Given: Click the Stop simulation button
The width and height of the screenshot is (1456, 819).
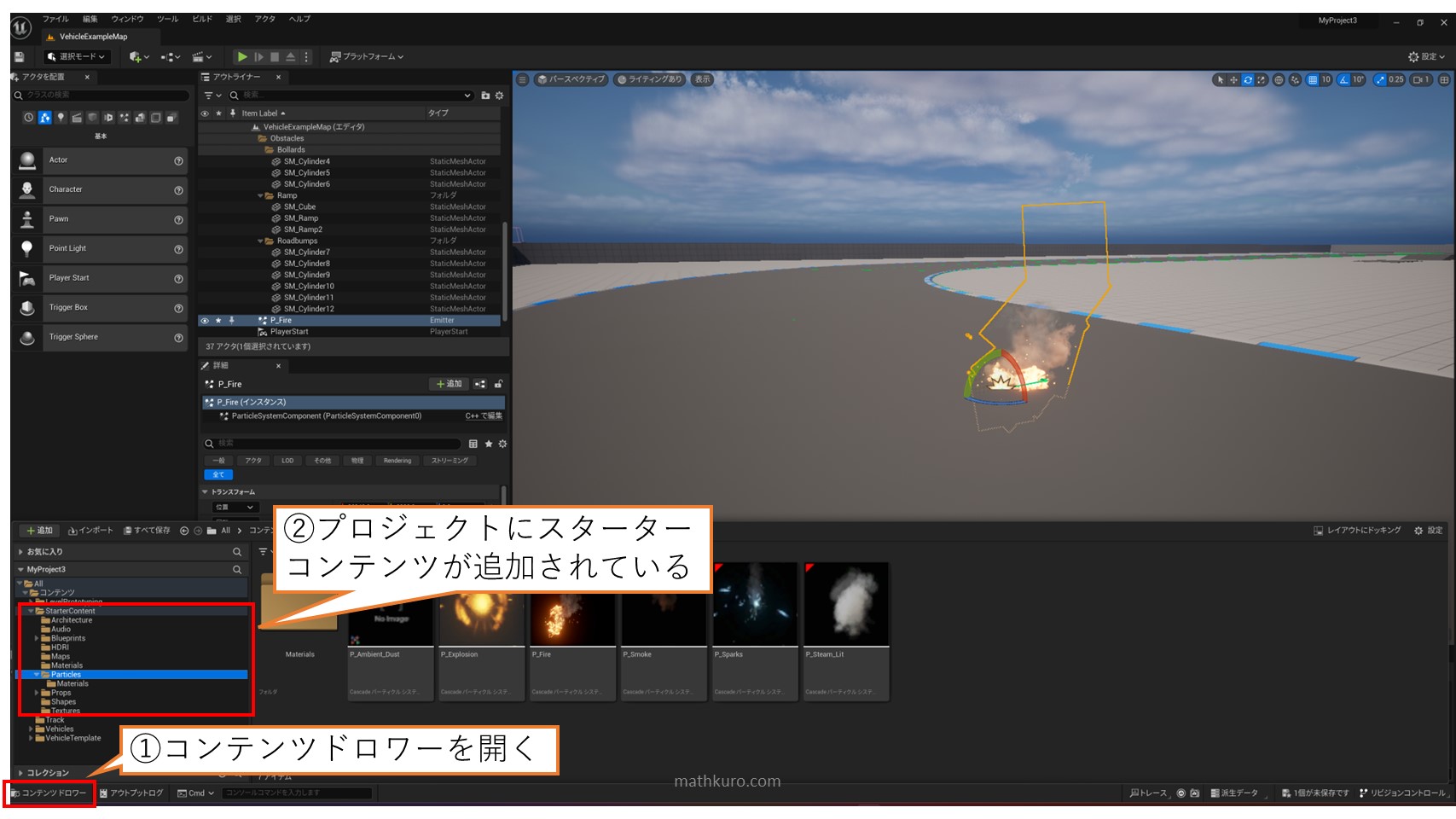Looking at the screenshot, I should coord(275,57).
